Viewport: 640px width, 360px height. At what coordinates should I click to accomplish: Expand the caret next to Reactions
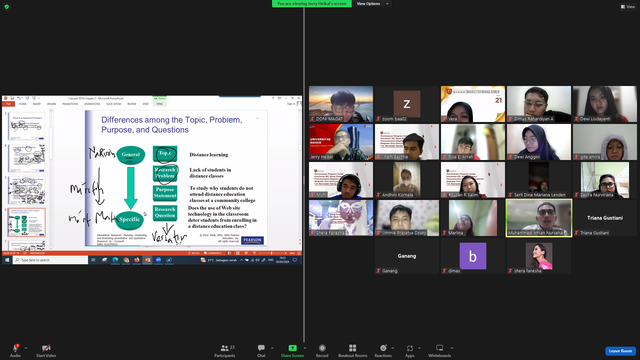click(393, 348)
